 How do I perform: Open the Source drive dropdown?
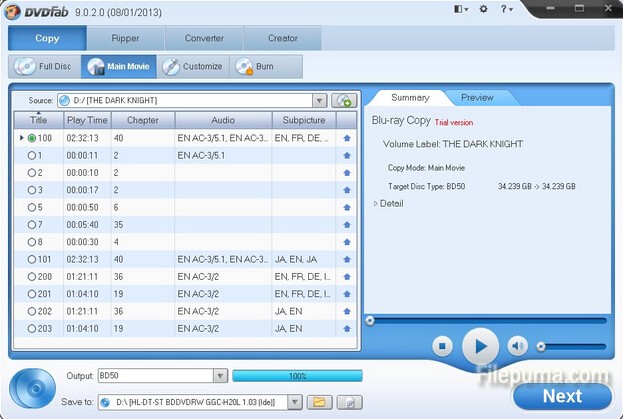tap(319, 100)
